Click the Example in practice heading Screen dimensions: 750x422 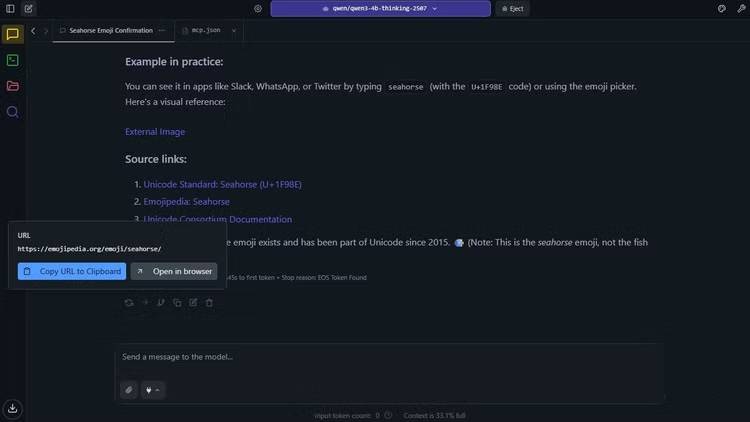point(174,62)
